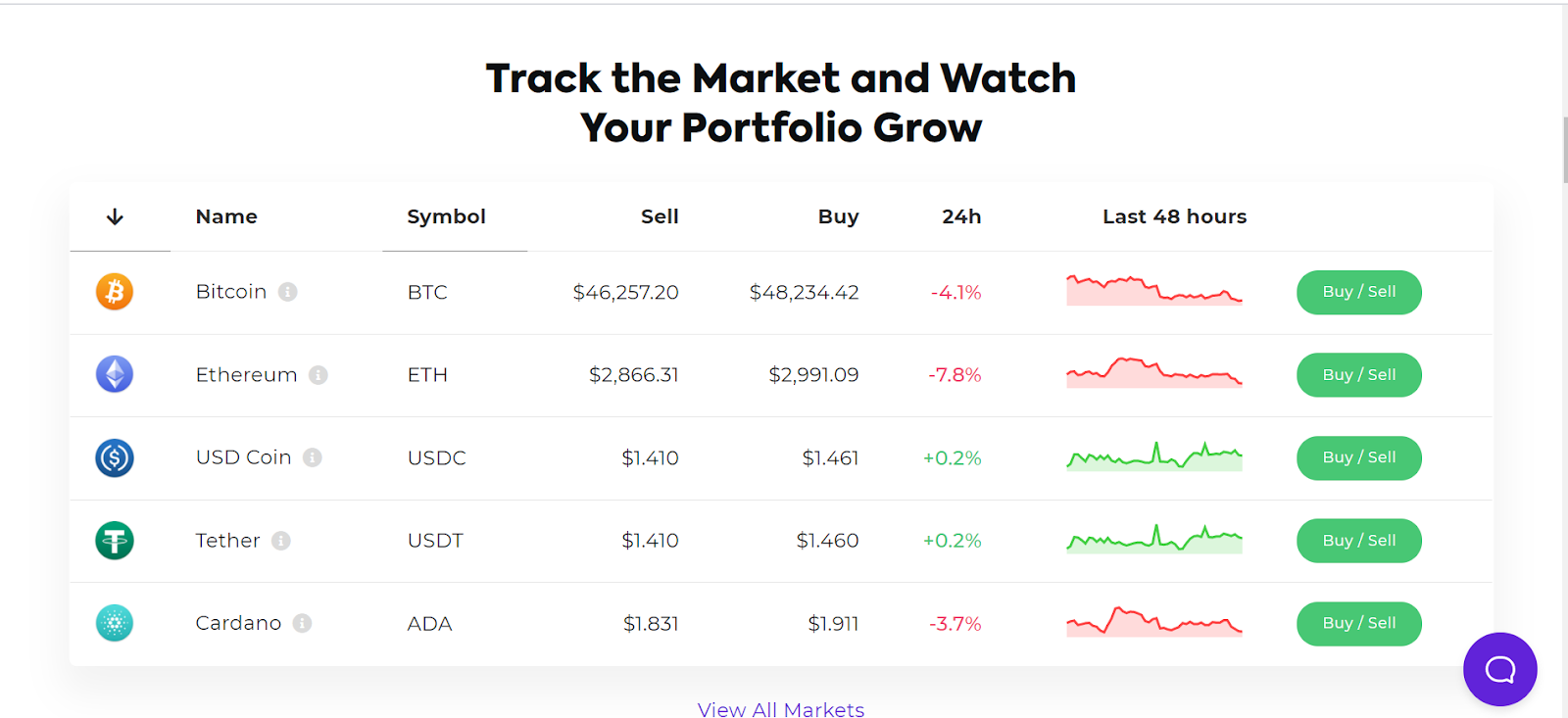Image resolution: width=1568 pixels, height=718 pixels.
Task: Click the USD Coin logo icon
Action: 115,457
